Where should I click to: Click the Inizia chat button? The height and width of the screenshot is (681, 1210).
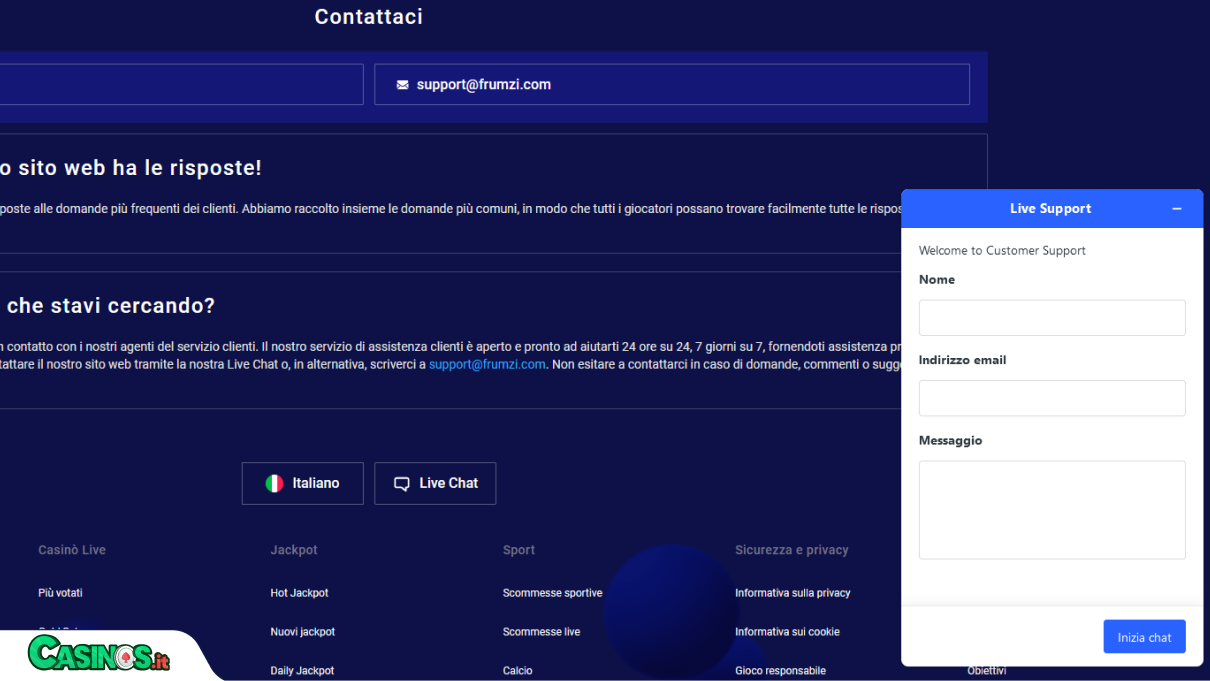click(x=1144, y=637)
